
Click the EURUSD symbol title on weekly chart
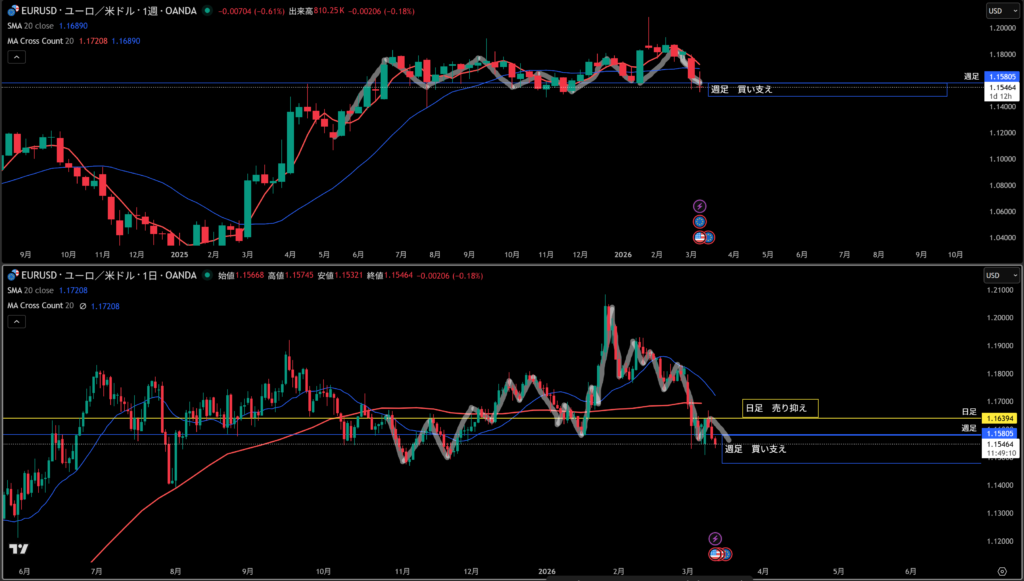(100, 10)
